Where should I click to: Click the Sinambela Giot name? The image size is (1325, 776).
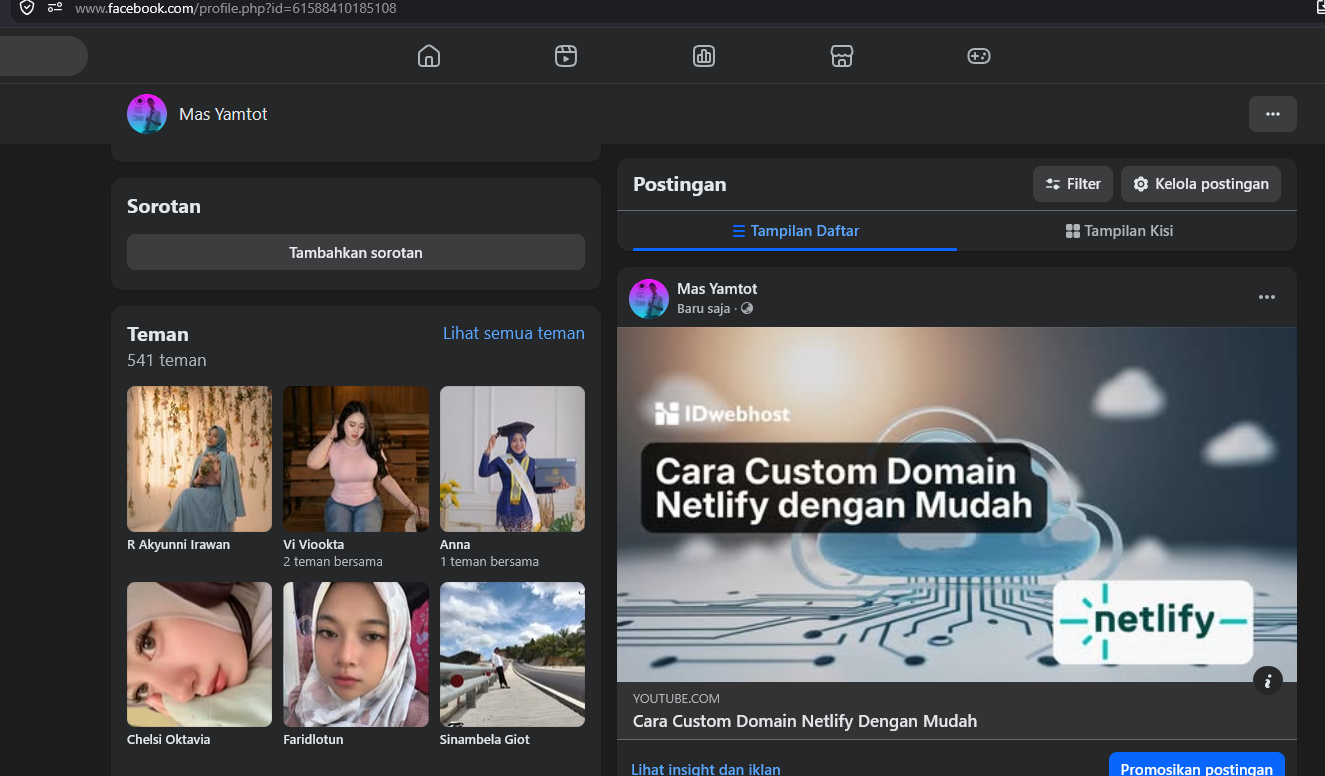485,740
